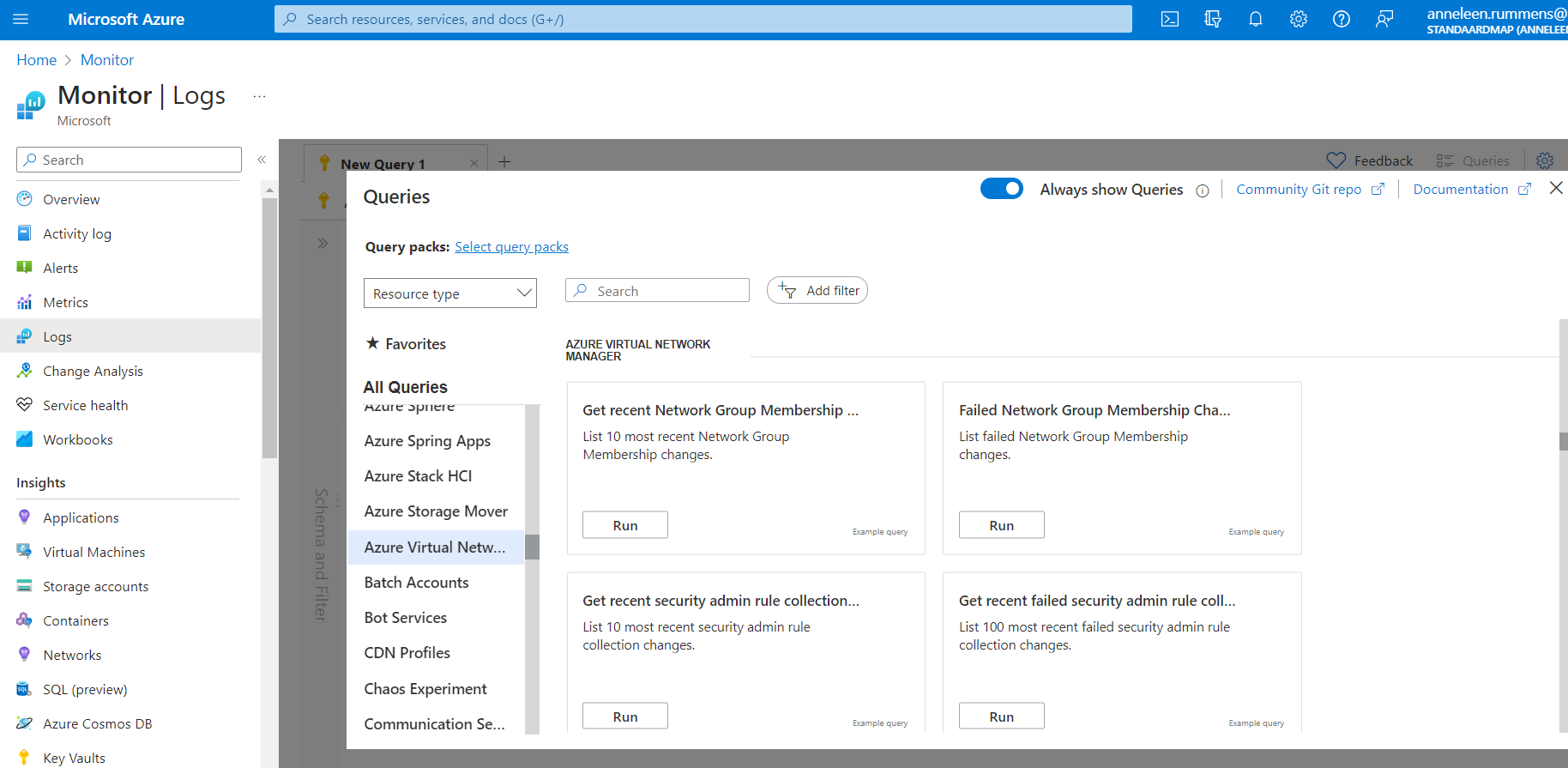
Task: Launch Cloud Shell from the top bar
Action: pyautogui.click(x=1170, y=19)
